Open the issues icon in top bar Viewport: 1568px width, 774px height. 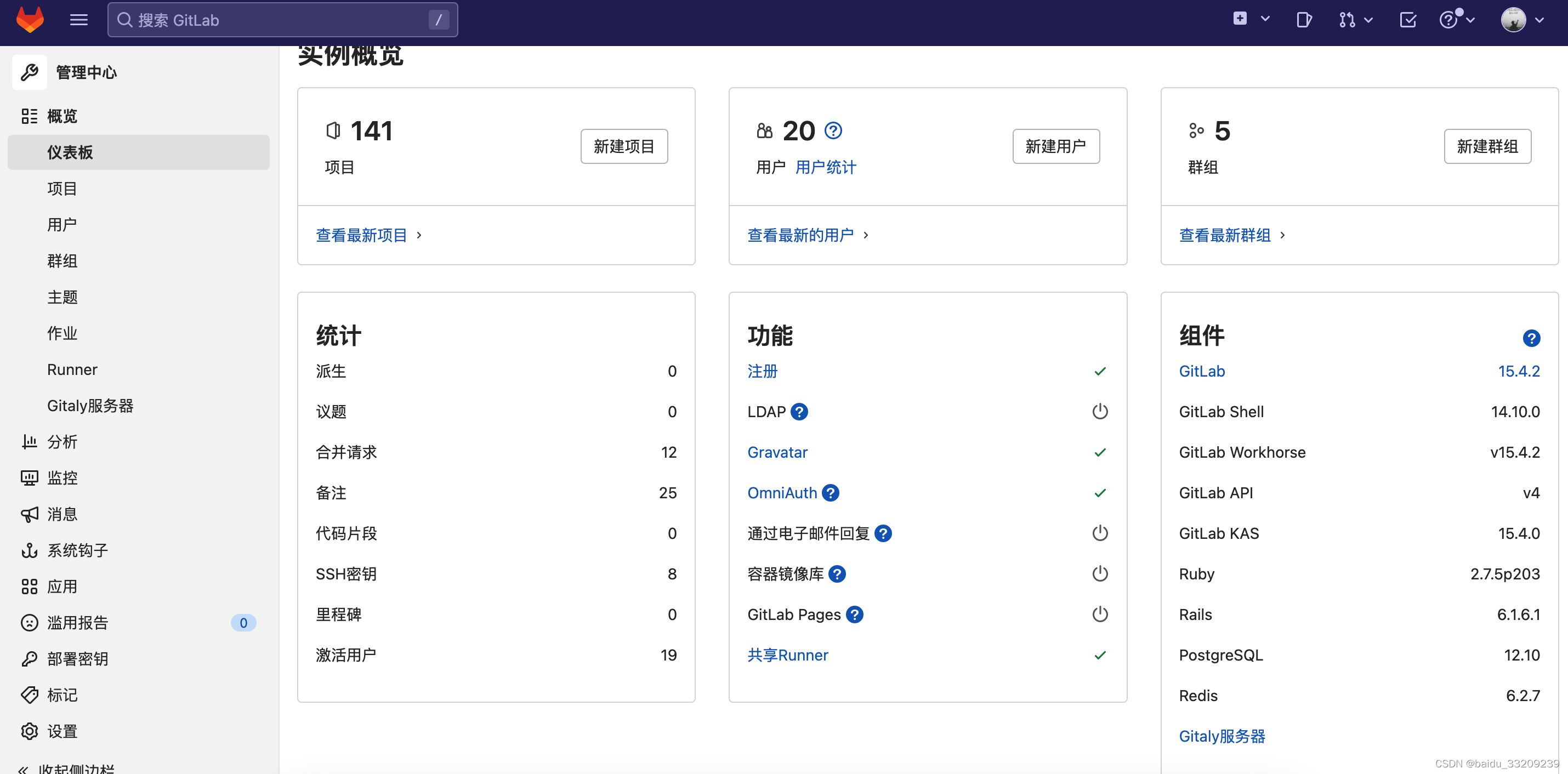pyautogui.click(x=1304, y=20)
